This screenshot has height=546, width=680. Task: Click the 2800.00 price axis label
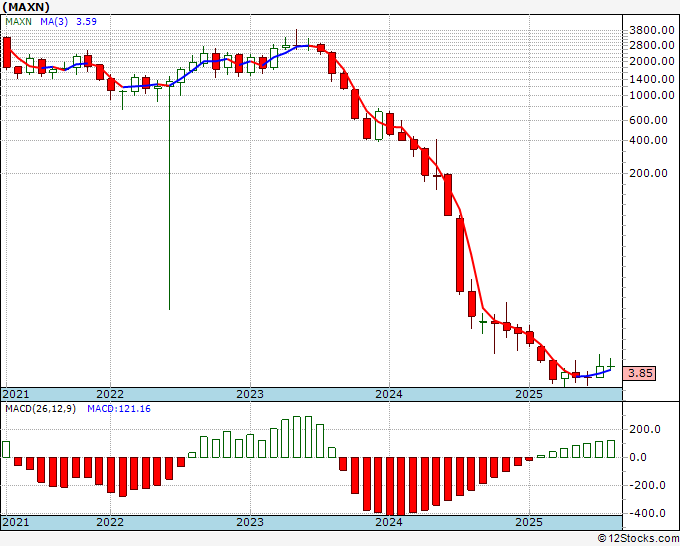(651, 45)
